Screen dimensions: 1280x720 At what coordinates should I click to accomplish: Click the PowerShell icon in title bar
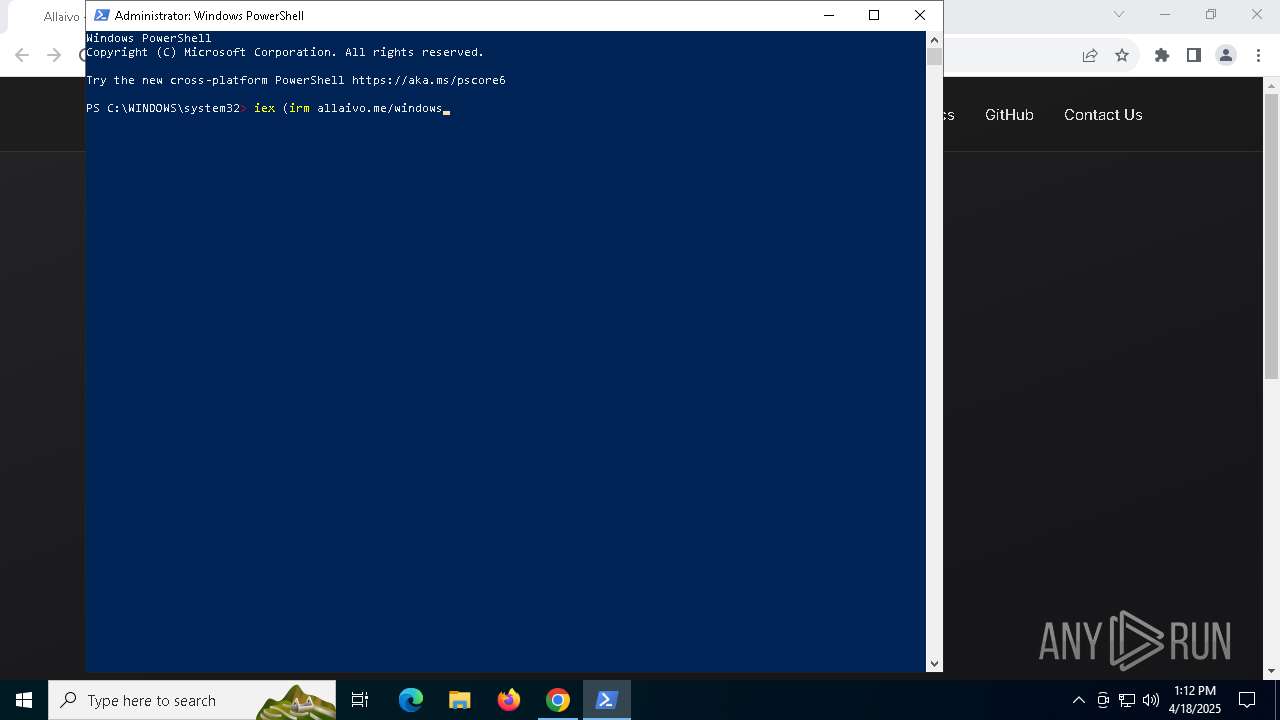pyautogui.click(x=101, y=15)
